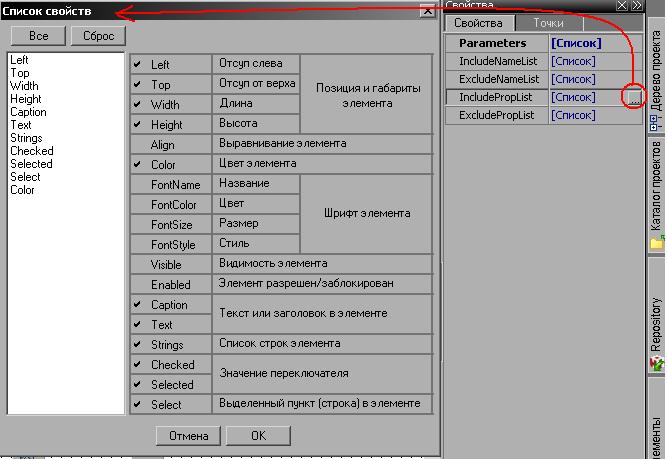The height and width of the screenshot is (459, 667).
Task: Close the Свойства panel with X
Action: (x=622, y=5)
